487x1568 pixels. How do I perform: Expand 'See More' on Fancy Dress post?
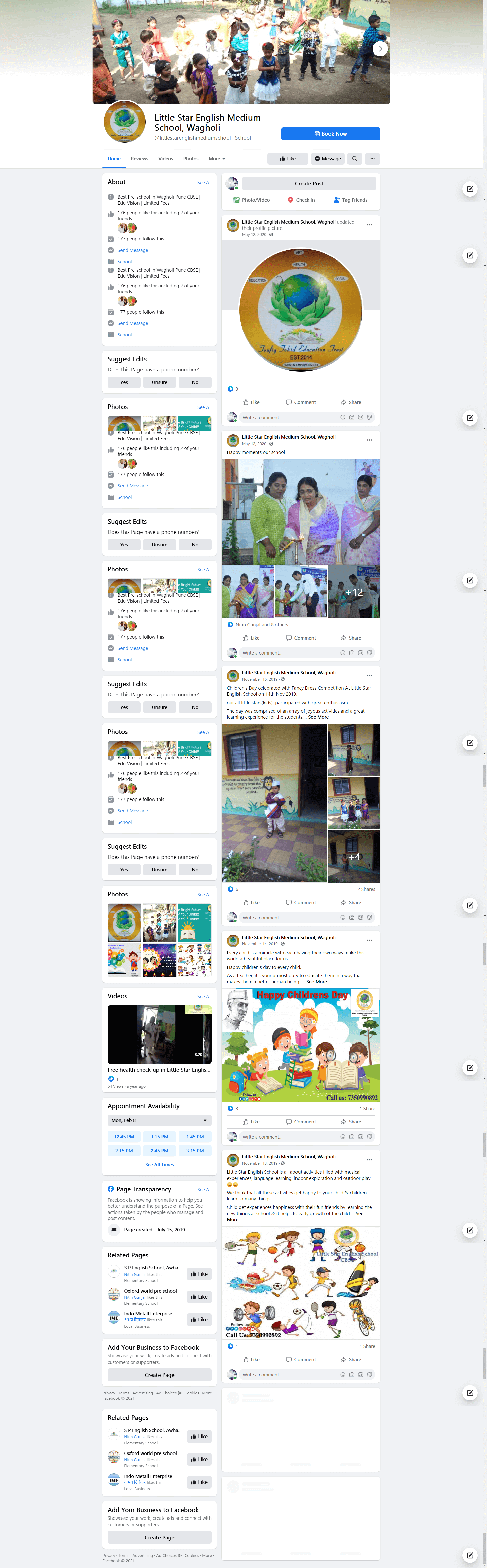point(318,717)
